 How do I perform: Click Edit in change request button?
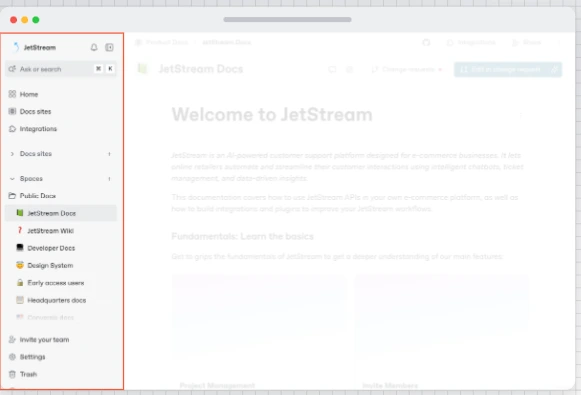point(501,69)
